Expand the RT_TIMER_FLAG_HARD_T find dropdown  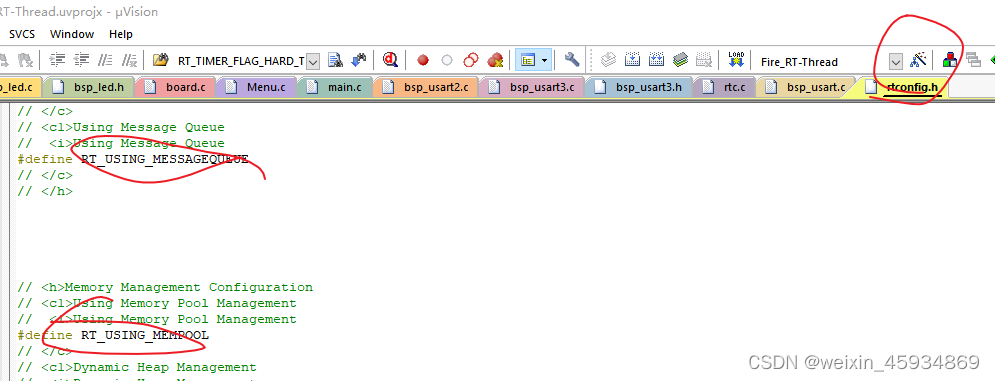tap(313, 62)
